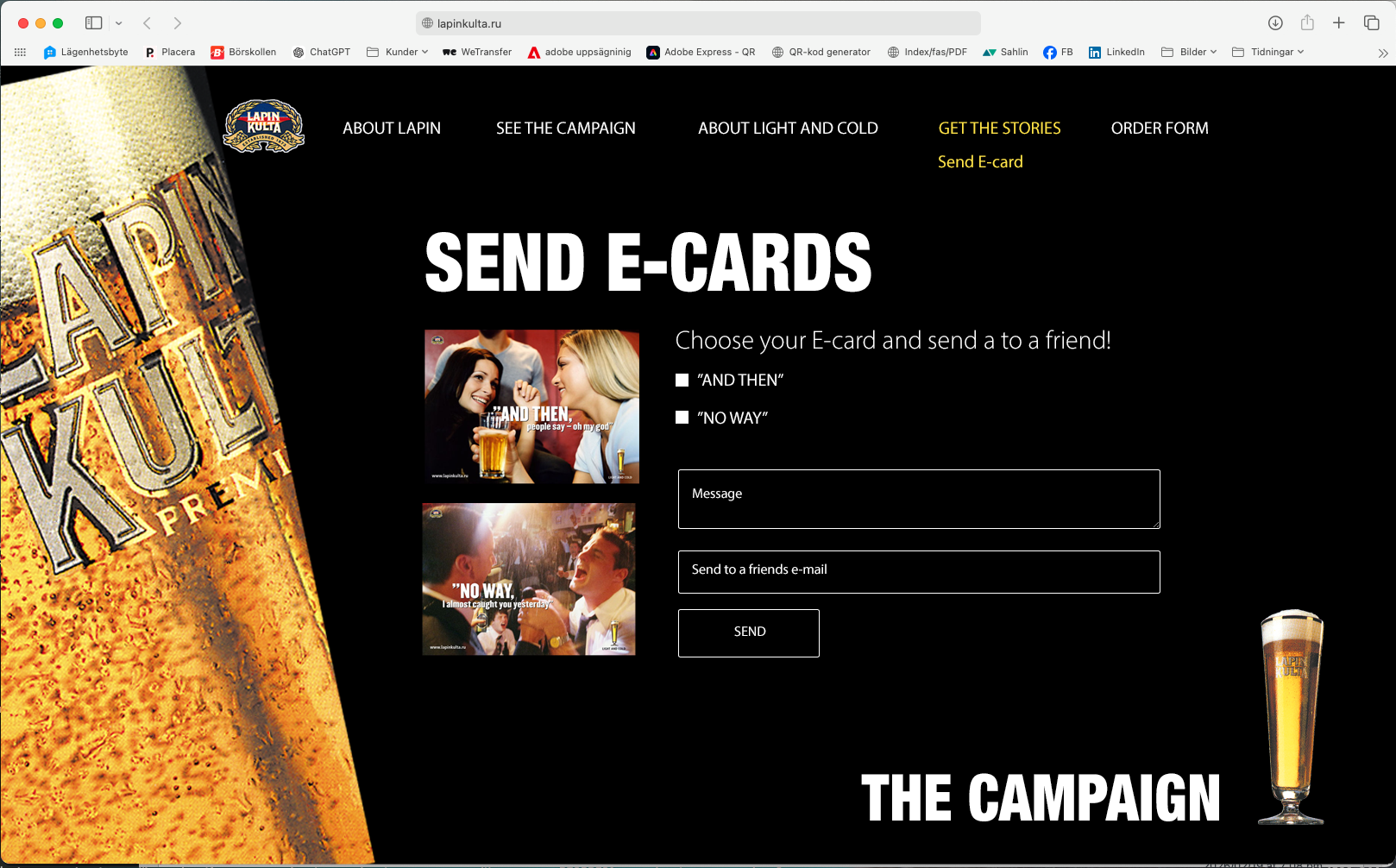This screenshot has width=1396, height=868.
Task: Click the Share icon in Safari toolbar
Action: (1307, 23)
